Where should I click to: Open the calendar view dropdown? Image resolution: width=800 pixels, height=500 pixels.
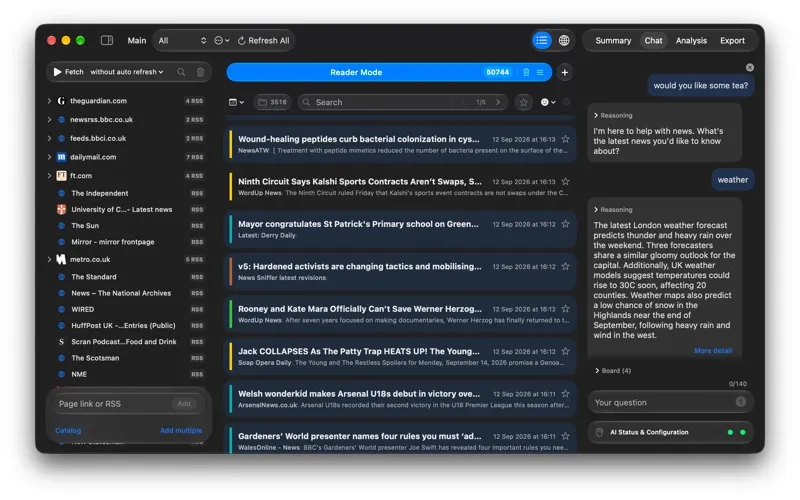pyautogui.click(x=236, y=102)
